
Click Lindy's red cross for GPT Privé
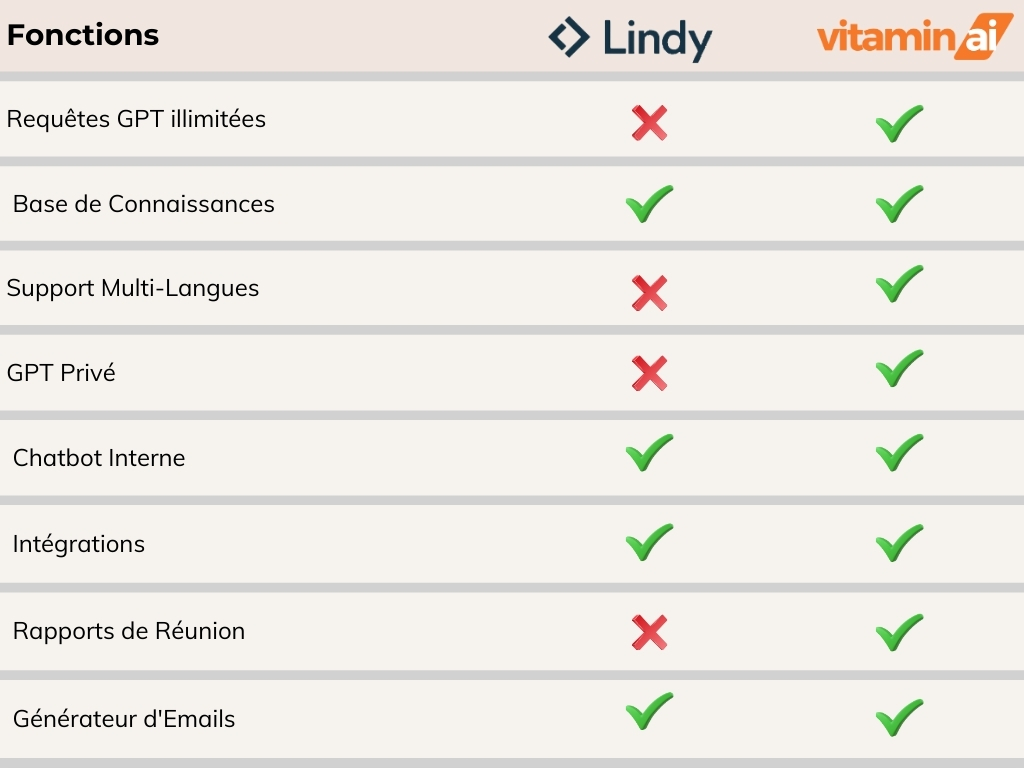[x=649, y=374]
